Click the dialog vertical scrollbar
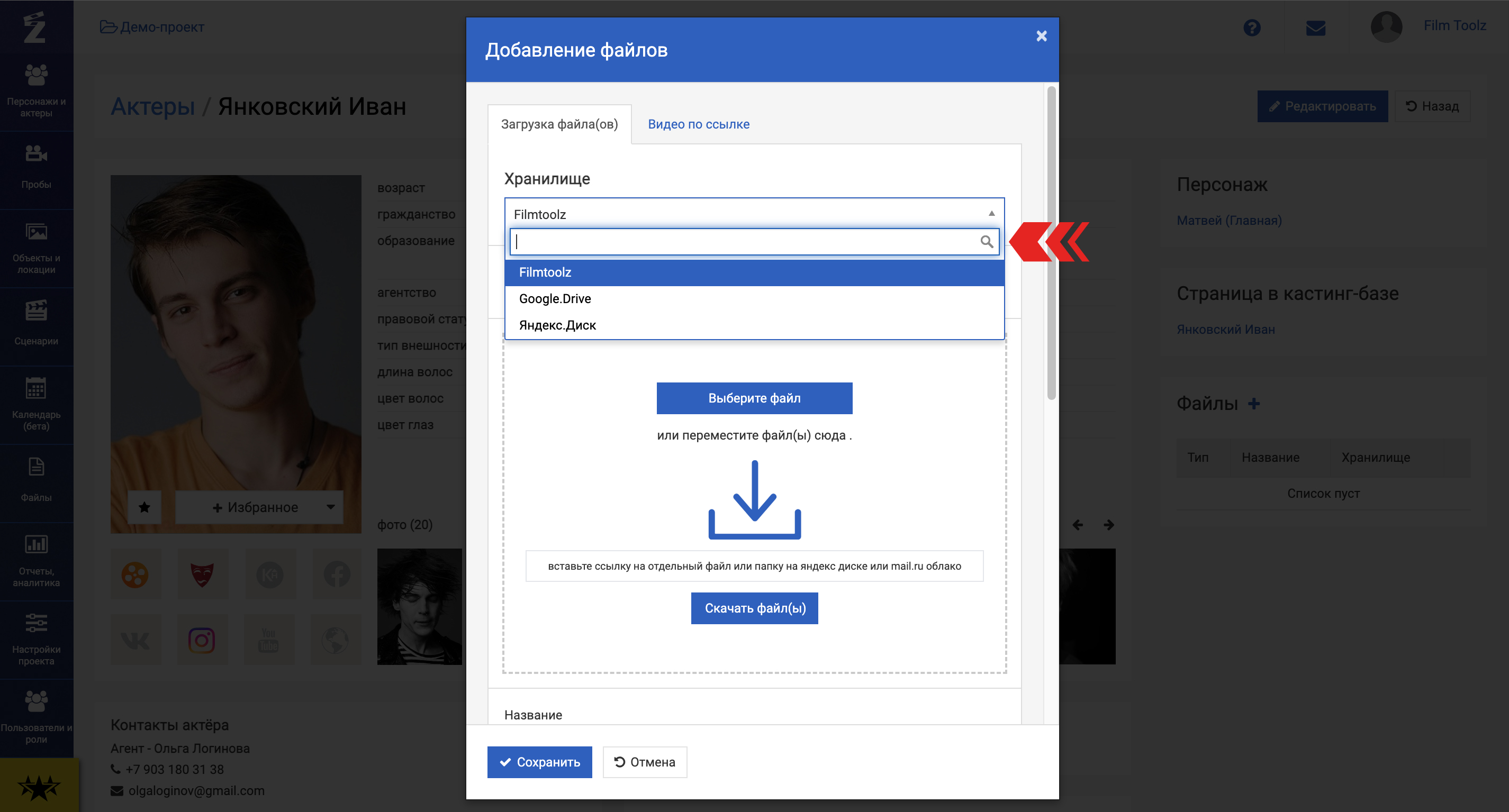Screen dimensions: 1509x812 [1051, 243]
